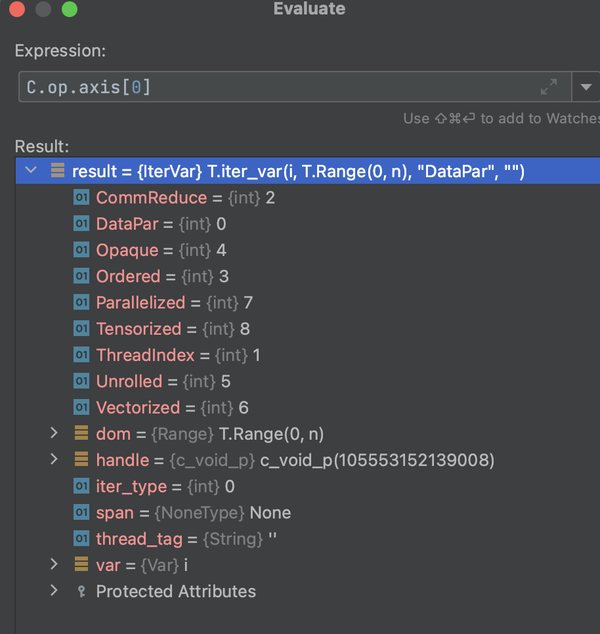Click the Opaque int field icon
Image resolution: width=600 pixels, height=634 pixels.
[81, 250]
